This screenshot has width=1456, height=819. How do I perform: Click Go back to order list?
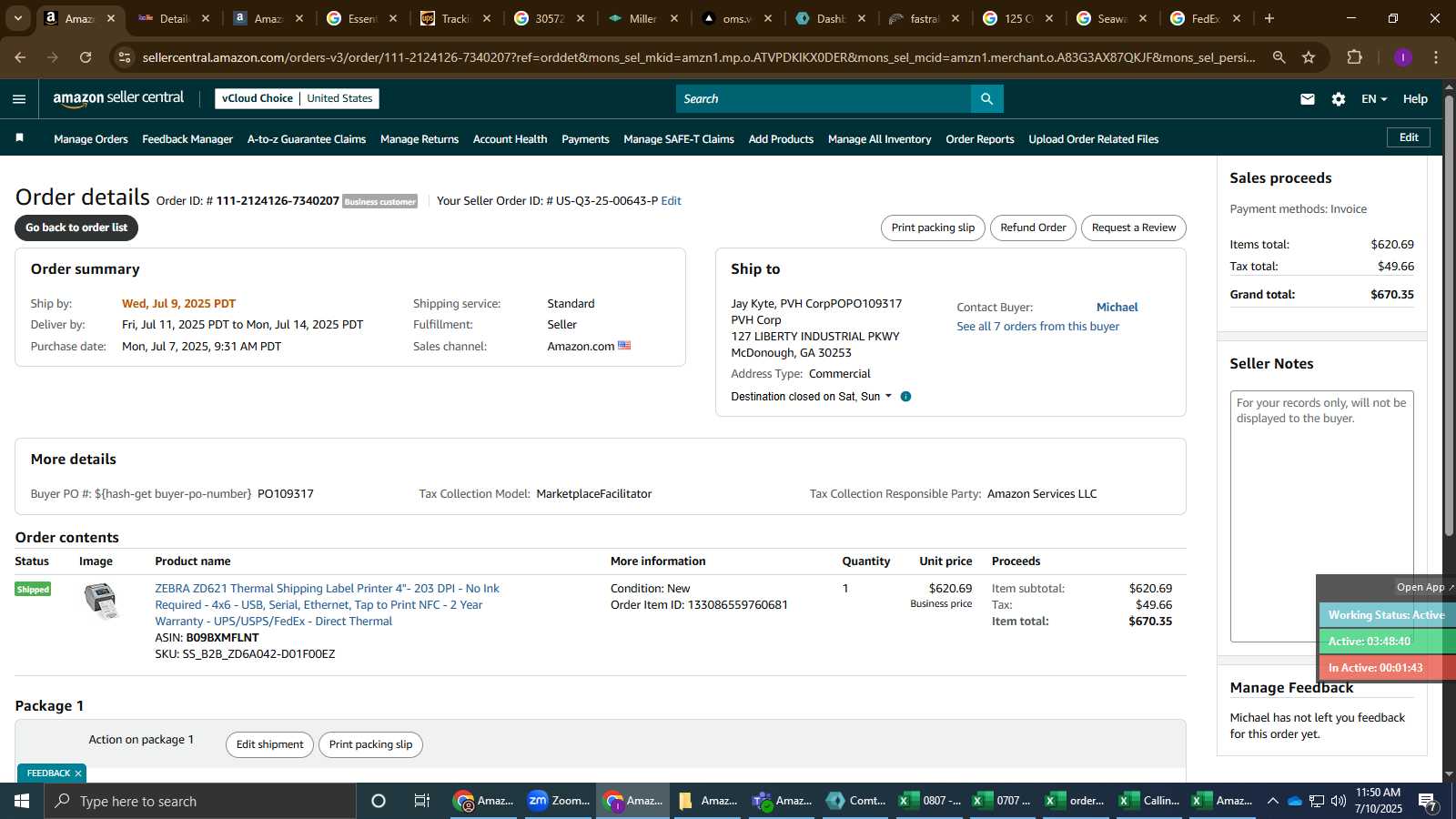[x=76, y=227]
